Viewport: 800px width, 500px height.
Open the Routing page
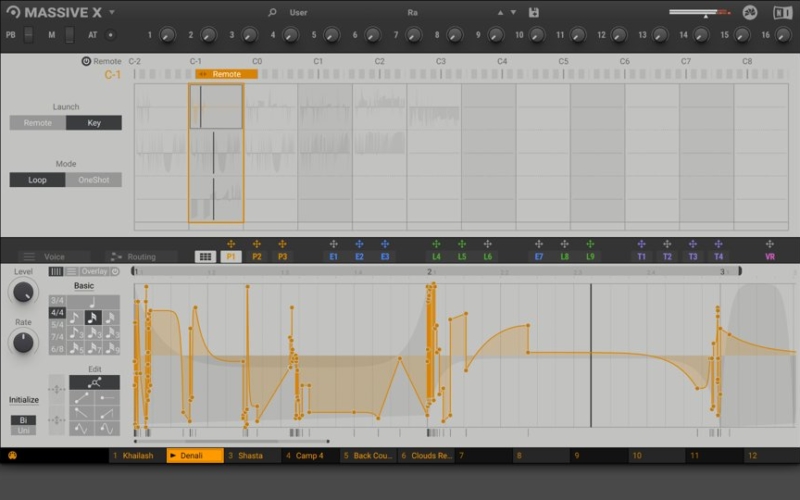(141, 257)
